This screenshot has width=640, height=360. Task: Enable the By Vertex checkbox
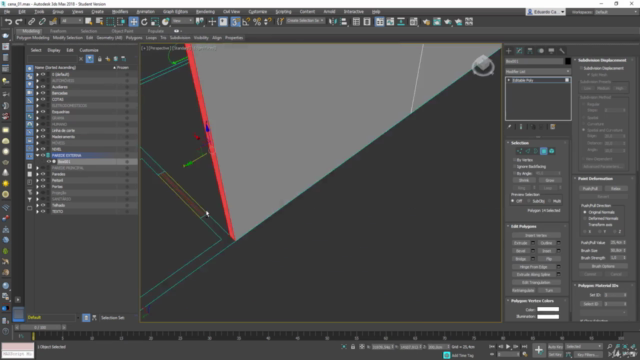514,160
